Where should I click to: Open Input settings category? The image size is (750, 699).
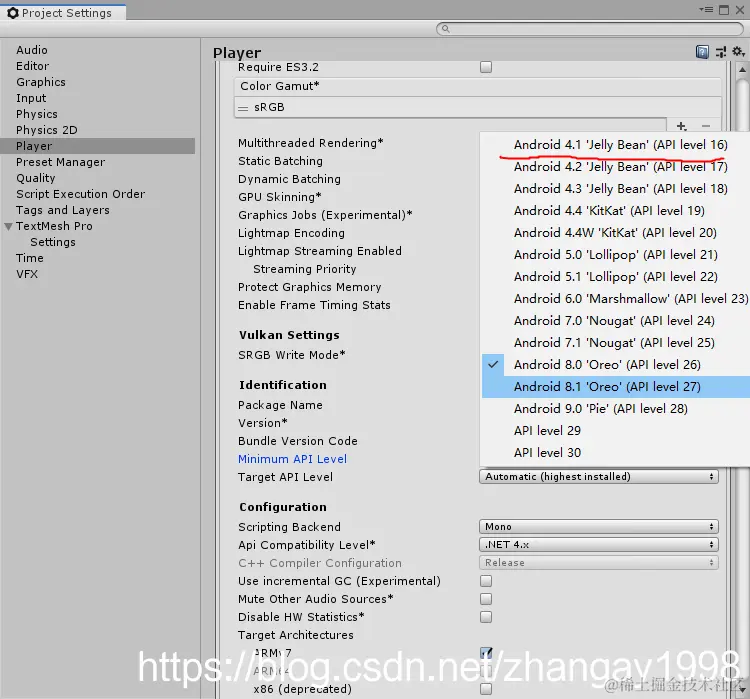(x=31, y=98)
